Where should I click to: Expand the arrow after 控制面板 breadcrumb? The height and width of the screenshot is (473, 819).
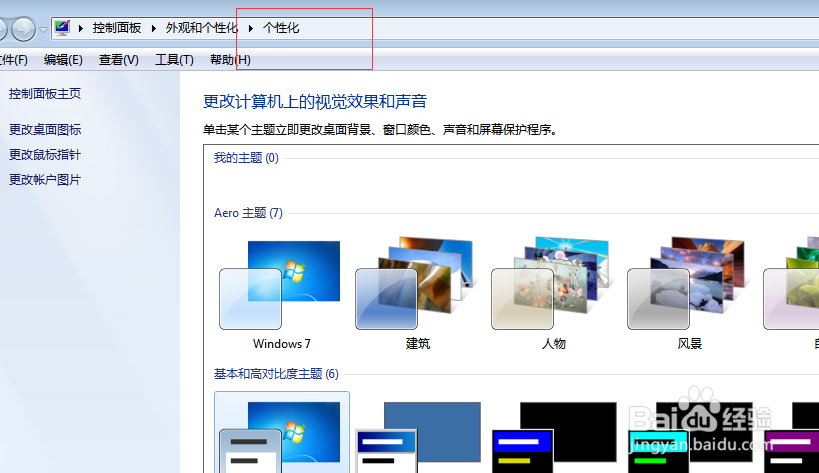[154, 28]
